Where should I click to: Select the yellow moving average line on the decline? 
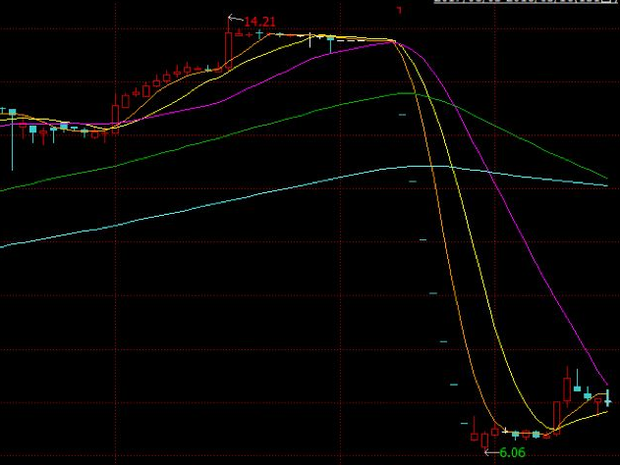(x=470, y=250)
